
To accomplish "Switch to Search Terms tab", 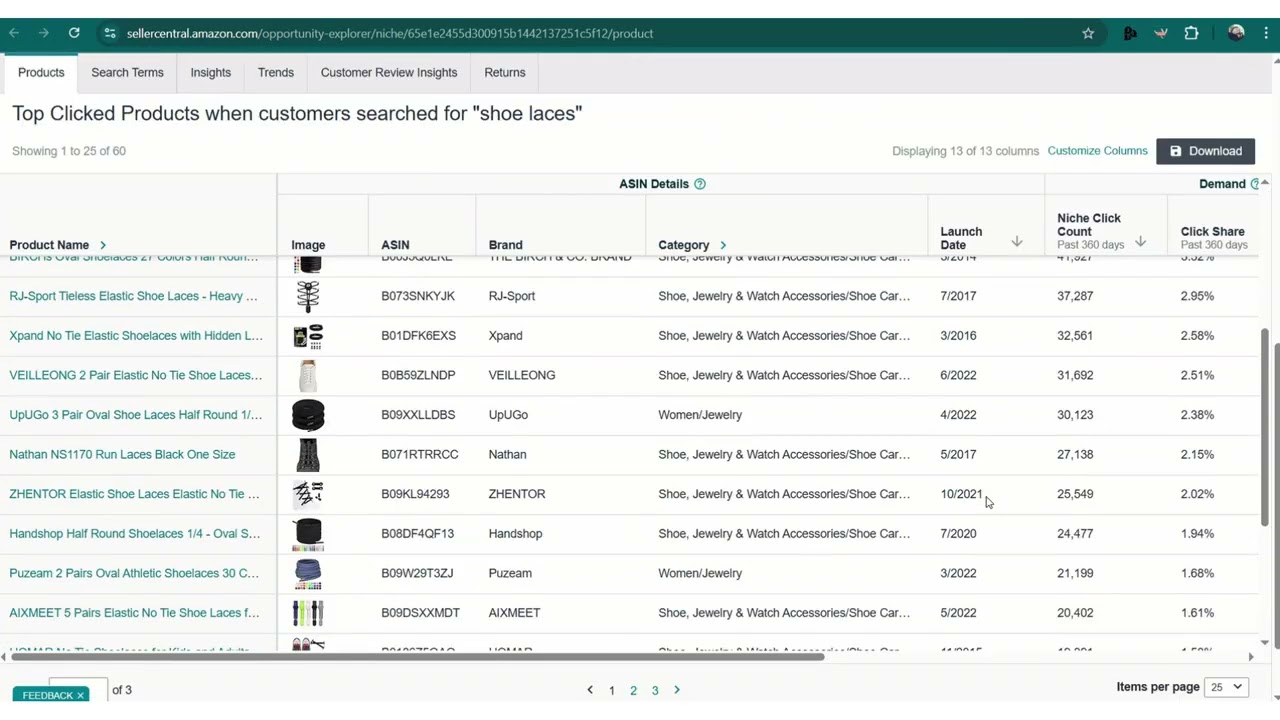I will pos(127,72).
